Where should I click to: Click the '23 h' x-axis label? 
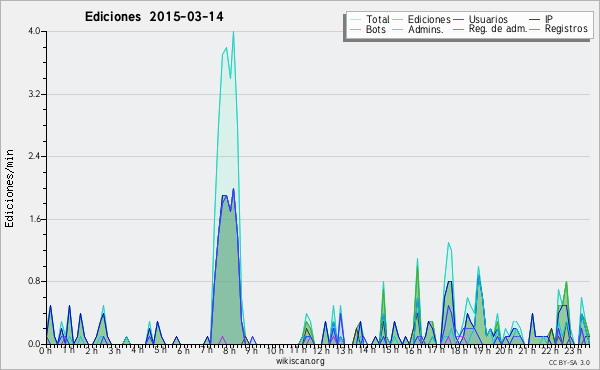click(x=573, y=351)
